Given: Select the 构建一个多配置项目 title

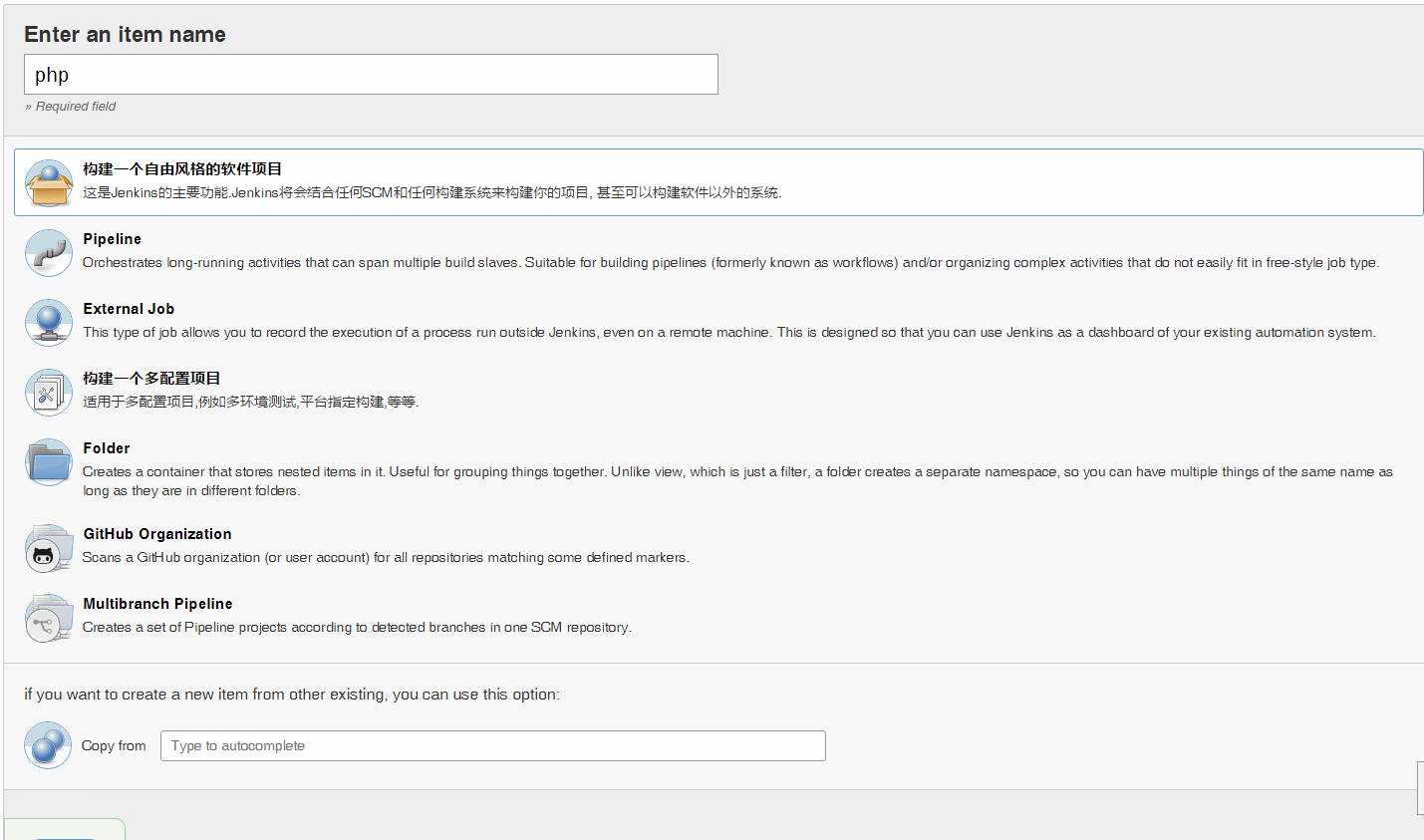Looking at the screenshot, I should pos(151,379).
